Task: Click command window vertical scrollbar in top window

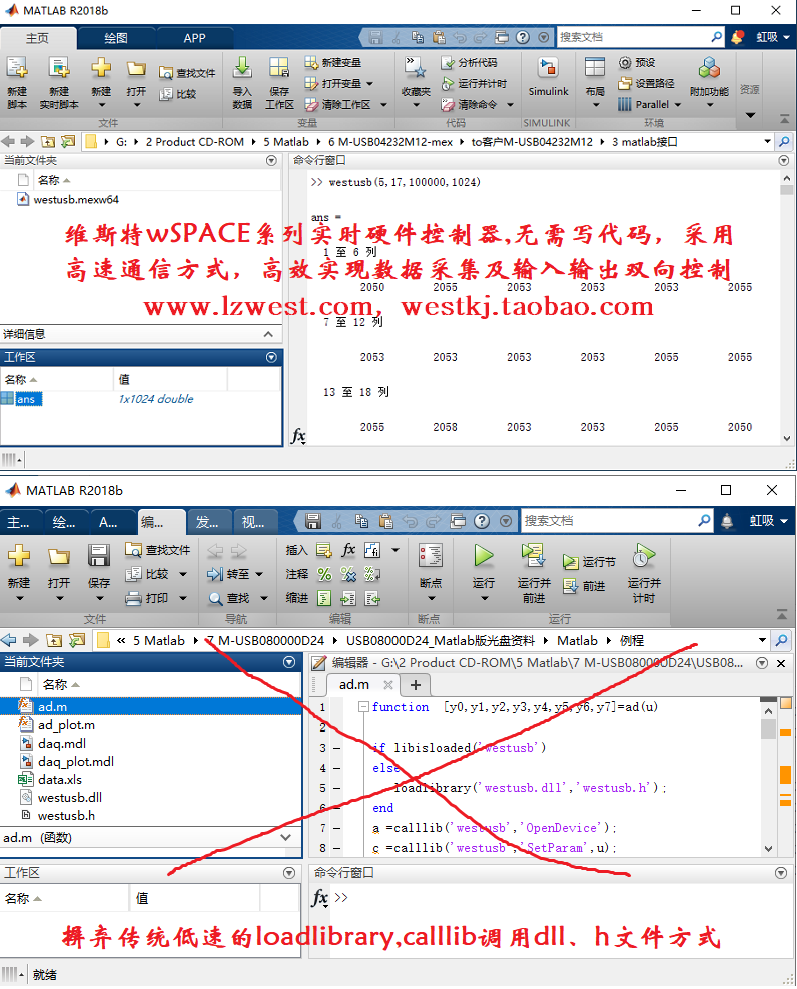Action: click(x=786, y=307)
